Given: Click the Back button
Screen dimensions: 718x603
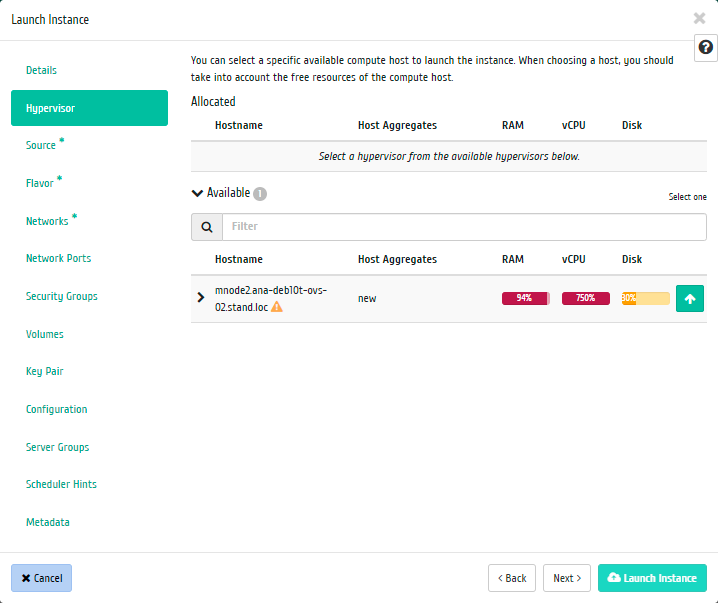Looking at the screenshot, I should 511,578.
